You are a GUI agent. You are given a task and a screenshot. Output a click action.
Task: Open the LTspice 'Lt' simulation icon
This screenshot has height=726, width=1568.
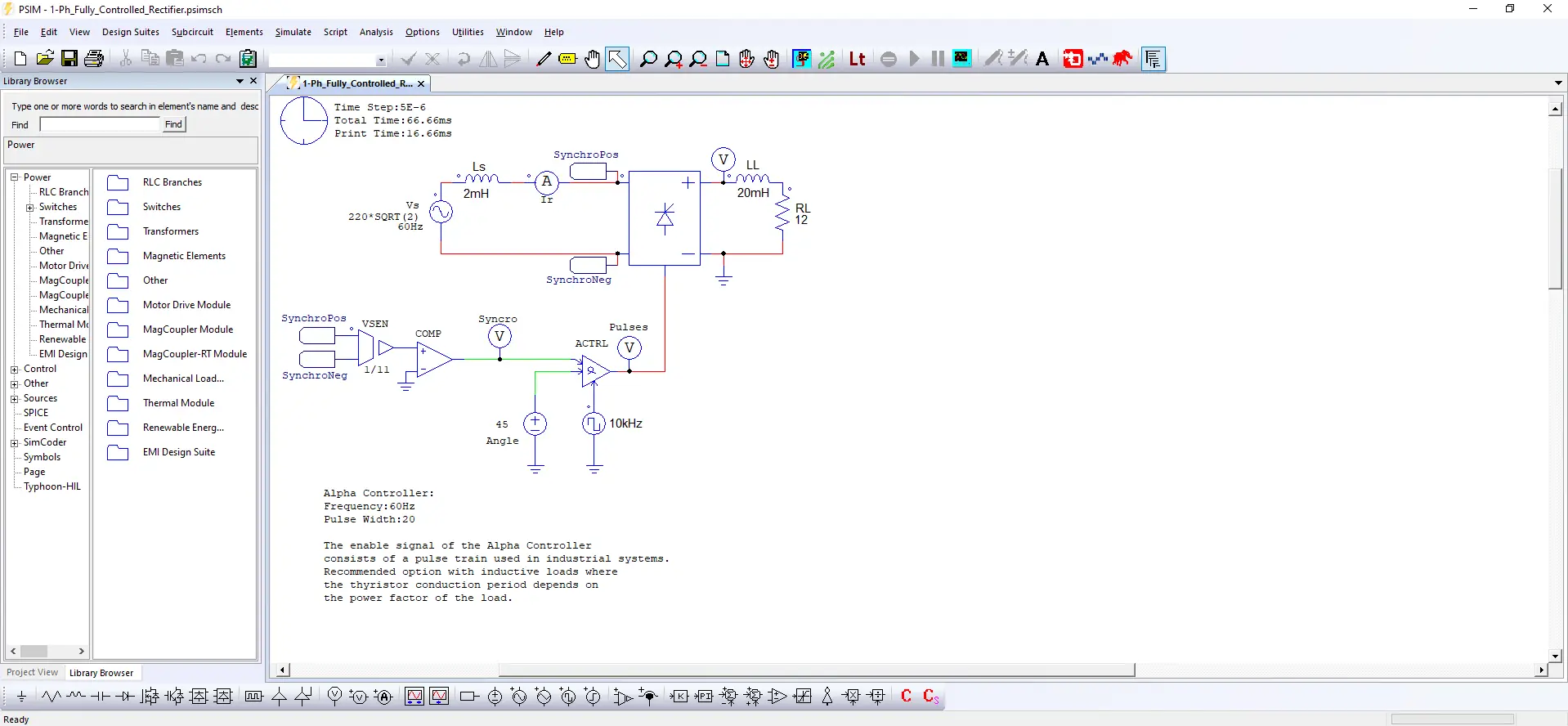click(857, 59)
